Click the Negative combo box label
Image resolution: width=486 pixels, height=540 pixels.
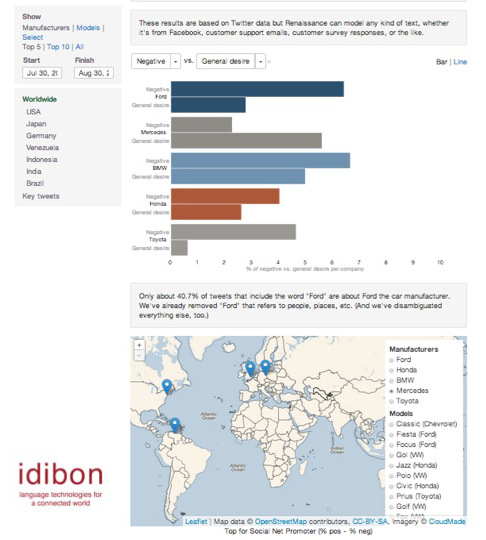[151, 61]
